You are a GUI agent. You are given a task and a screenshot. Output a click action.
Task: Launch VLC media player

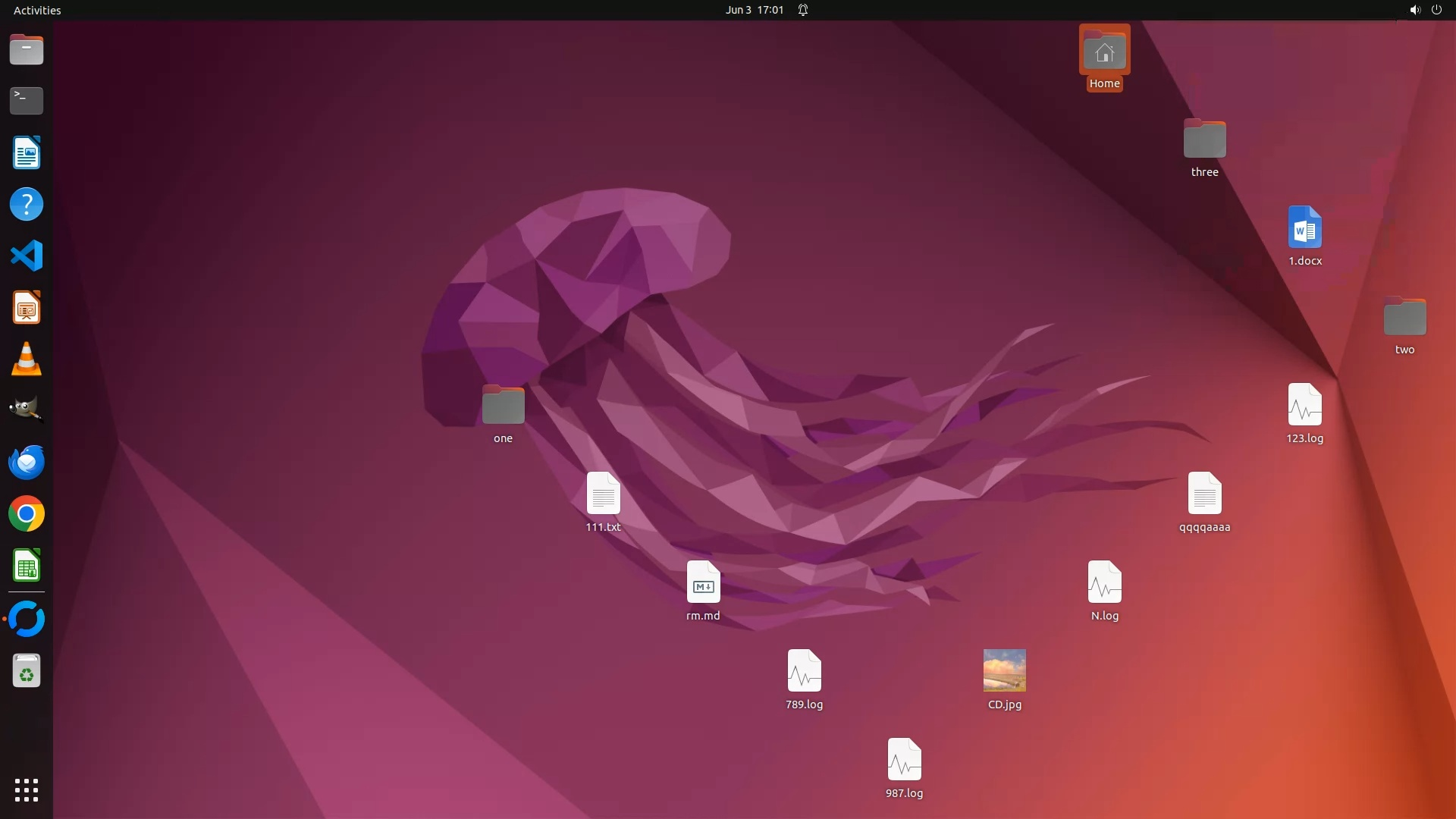(27, 359)
